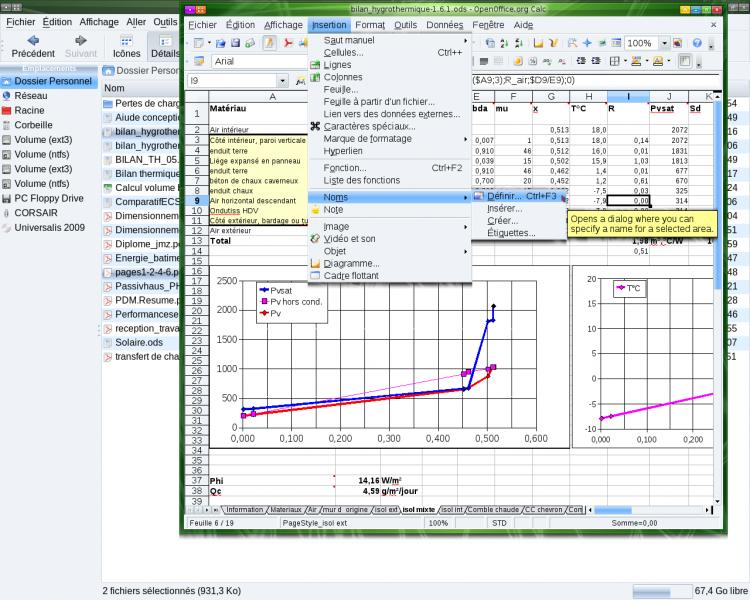
Task: Expand the cell reference Name Box dropdown
Action: pos(283,80)
